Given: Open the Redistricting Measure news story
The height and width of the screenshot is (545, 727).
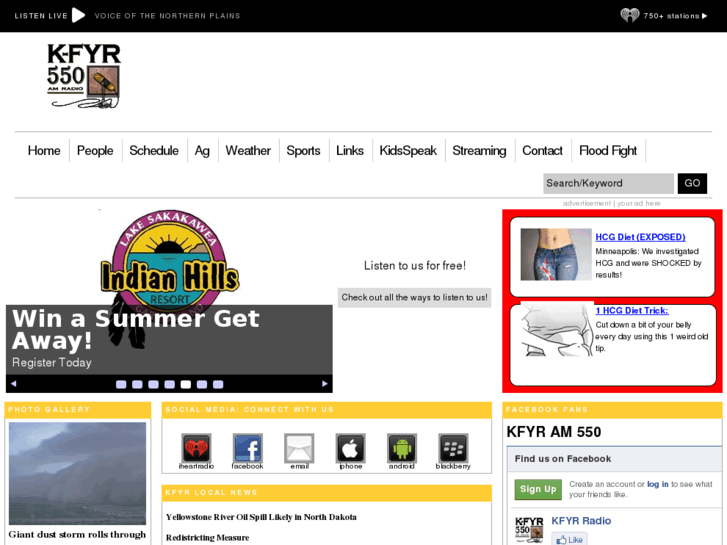Looking at the screenshot, I should [x=207, y=538].
